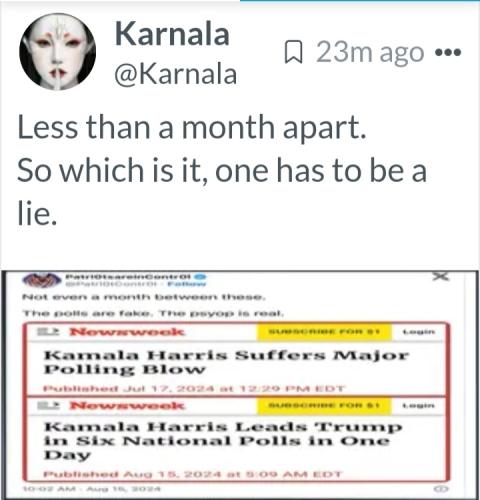Click second Subscribe for $1 button
480x500 pixels.
point(324,405)
